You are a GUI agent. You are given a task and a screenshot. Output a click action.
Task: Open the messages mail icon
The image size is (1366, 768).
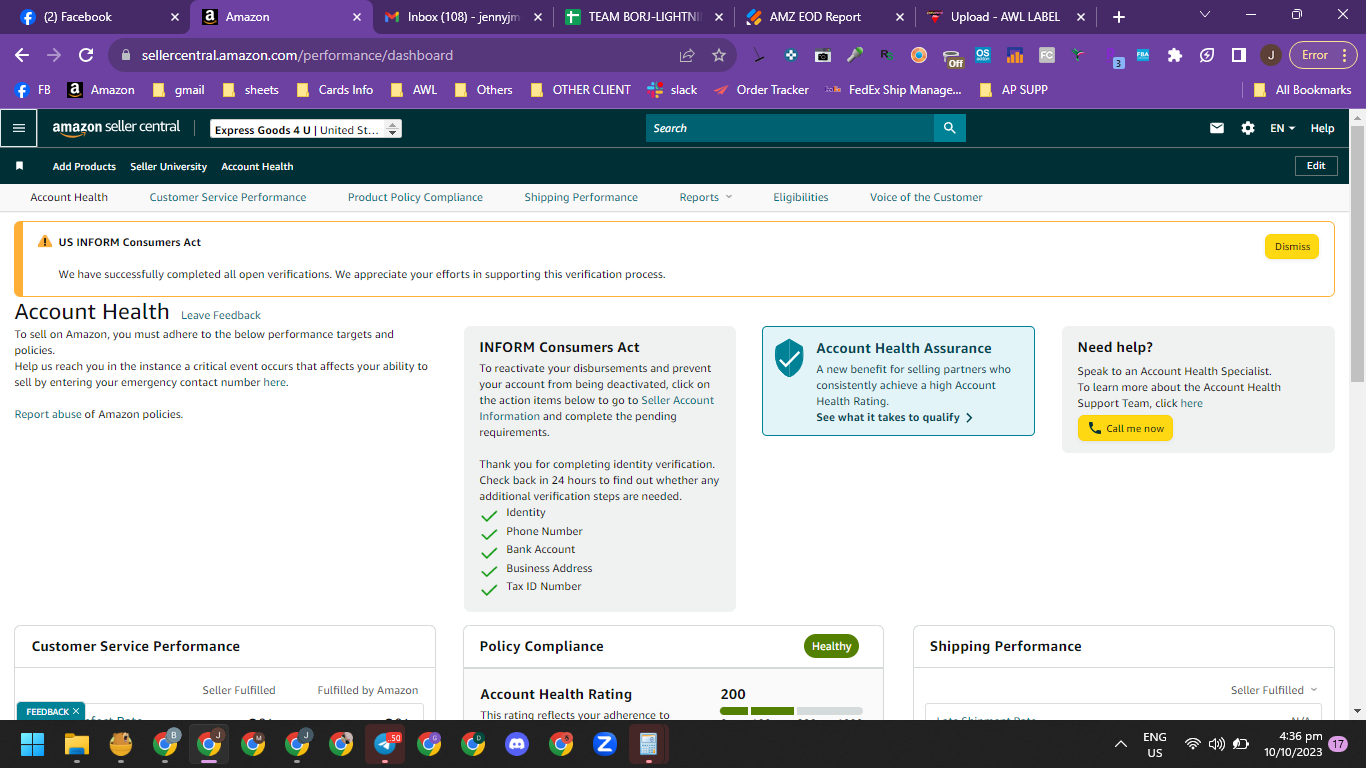(1217, 128)
